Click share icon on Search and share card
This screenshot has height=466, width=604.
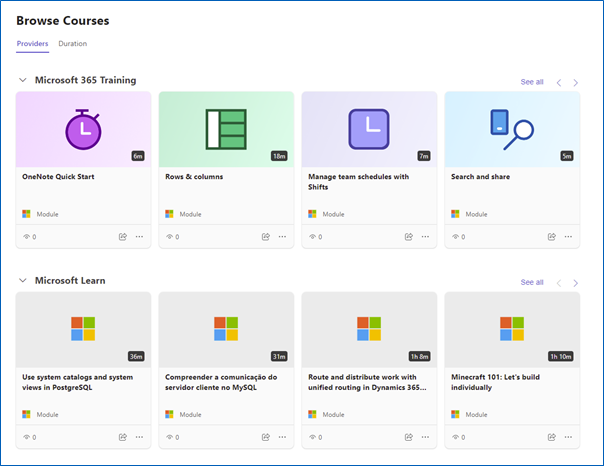point(552,236)
